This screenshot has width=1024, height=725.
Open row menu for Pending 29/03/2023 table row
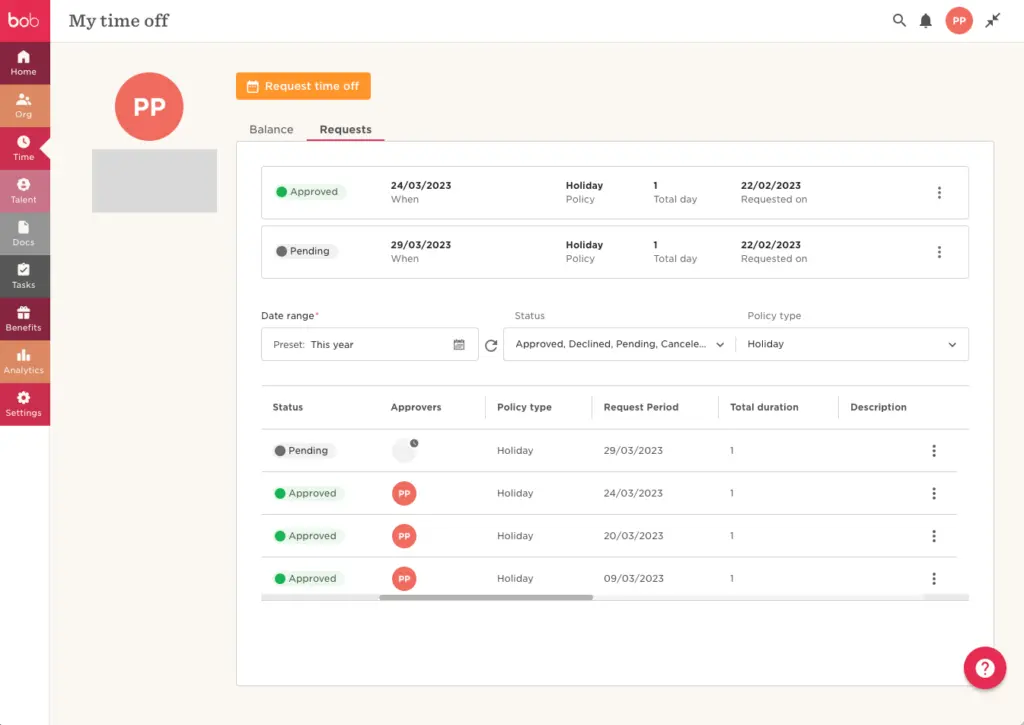934,451
